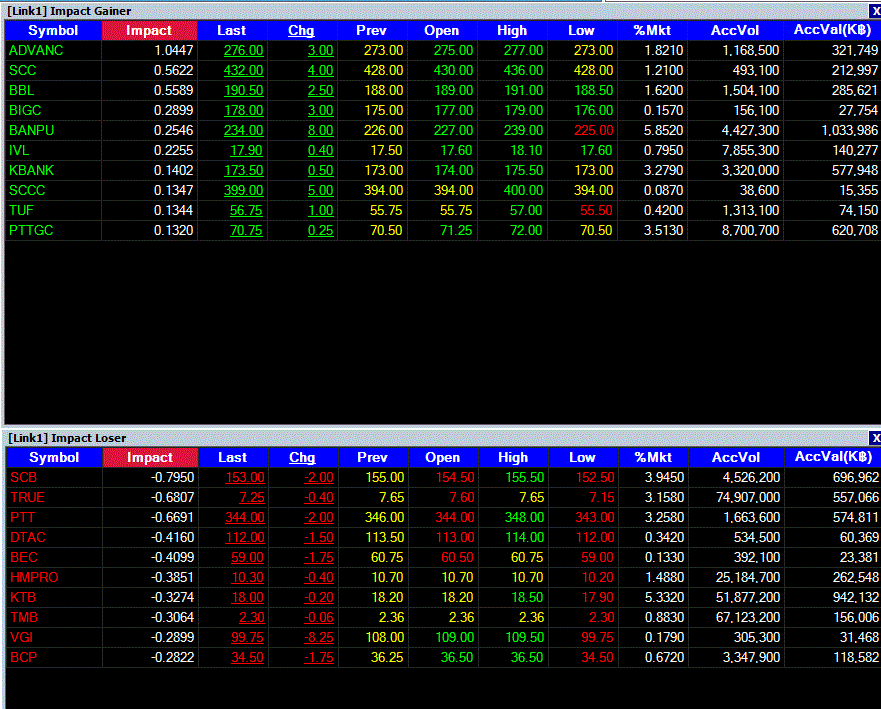Screen dimensions: 881x709
Task: Select the TMB symbol
Action: [24, 617]
